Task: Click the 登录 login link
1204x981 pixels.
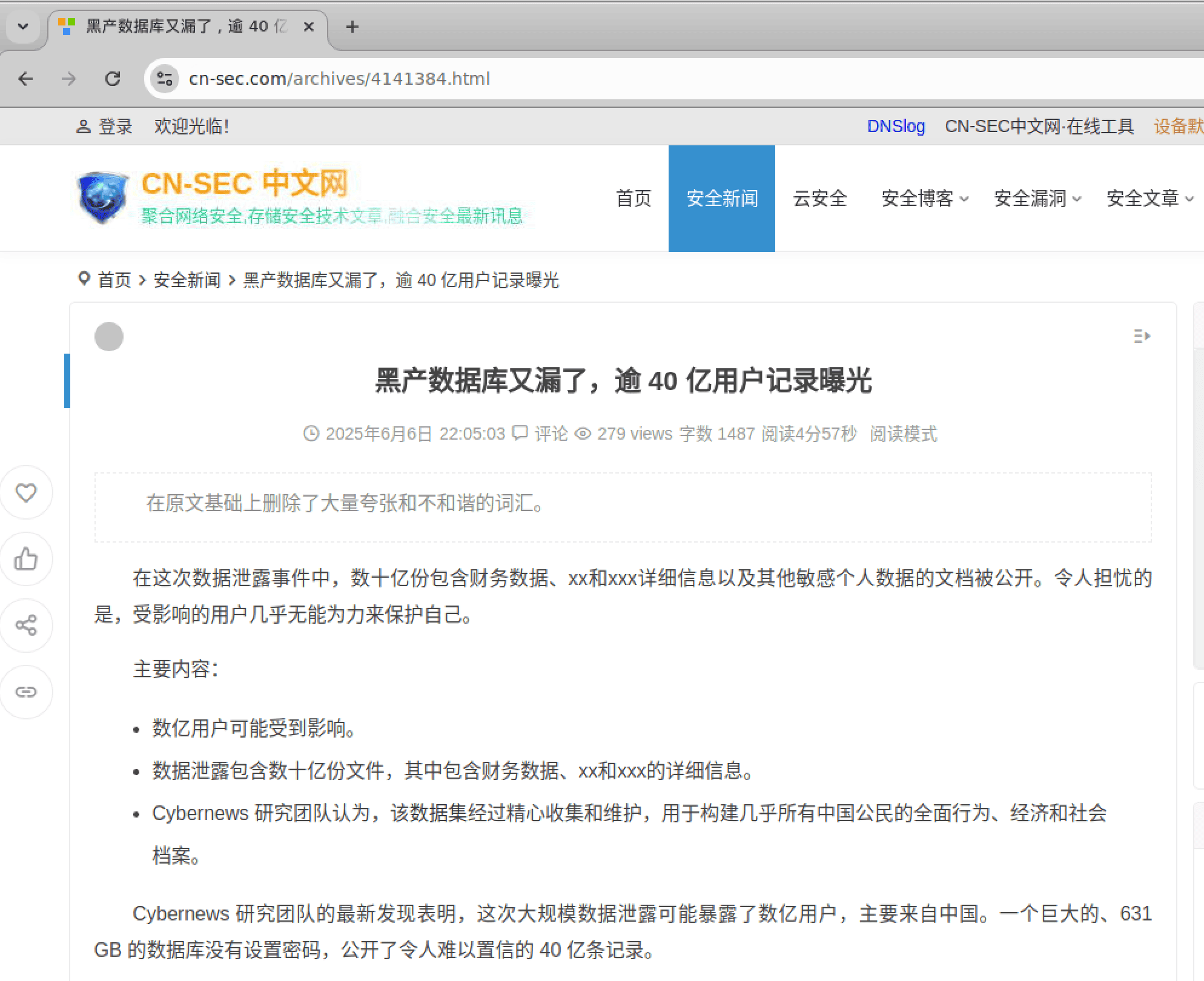Action: (x=115, y=127)
